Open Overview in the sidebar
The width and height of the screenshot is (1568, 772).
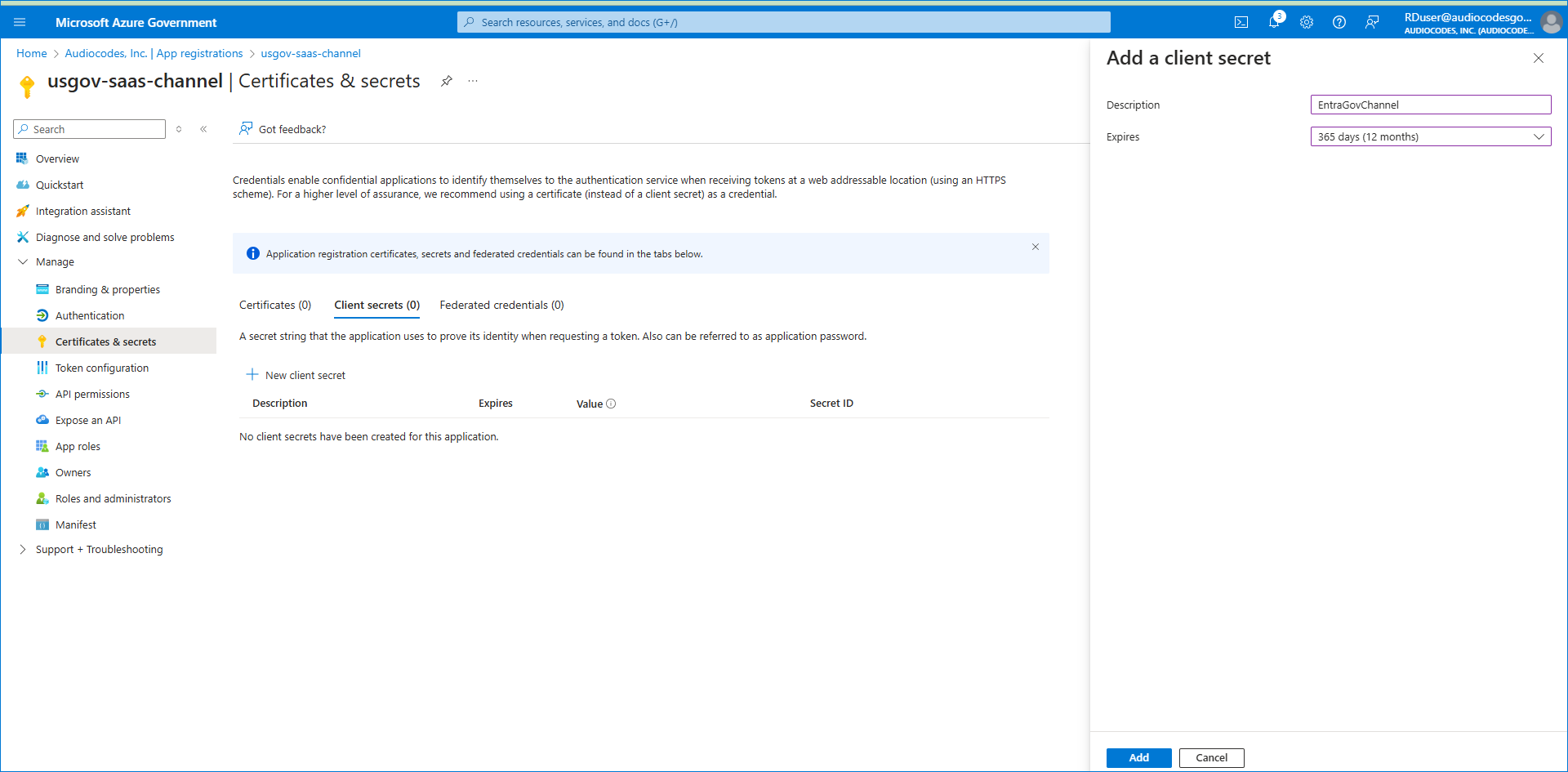coord(57,158)
